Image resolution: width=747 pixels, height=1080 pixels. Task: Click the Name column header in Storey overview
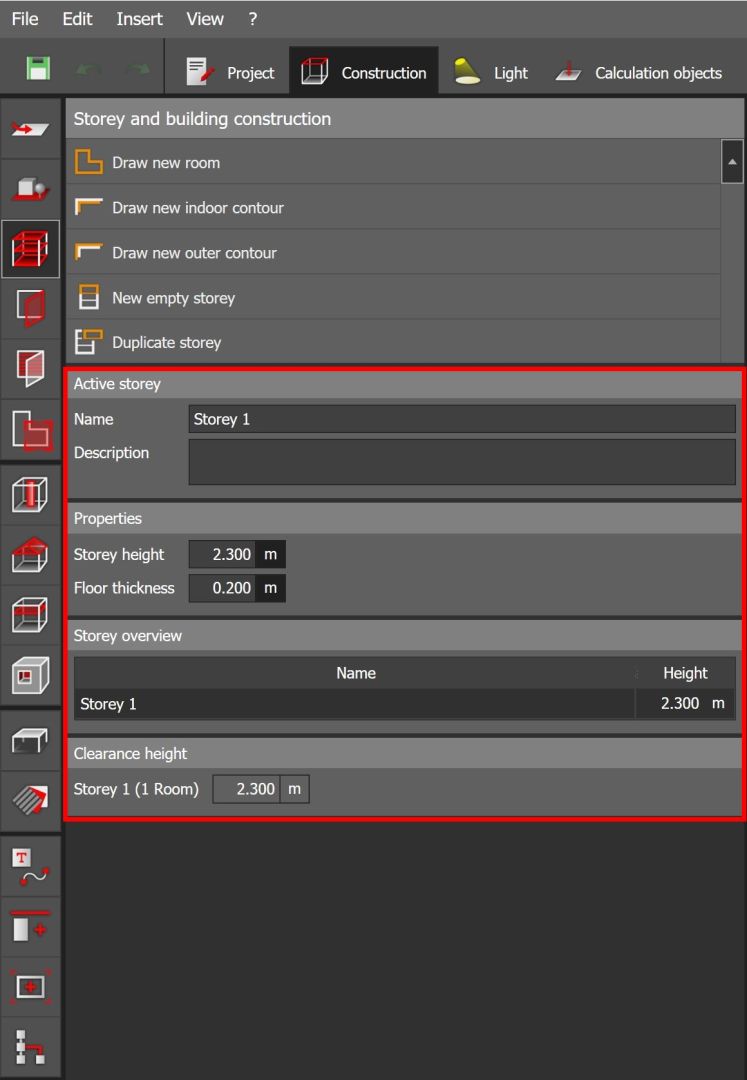[355, 673]
